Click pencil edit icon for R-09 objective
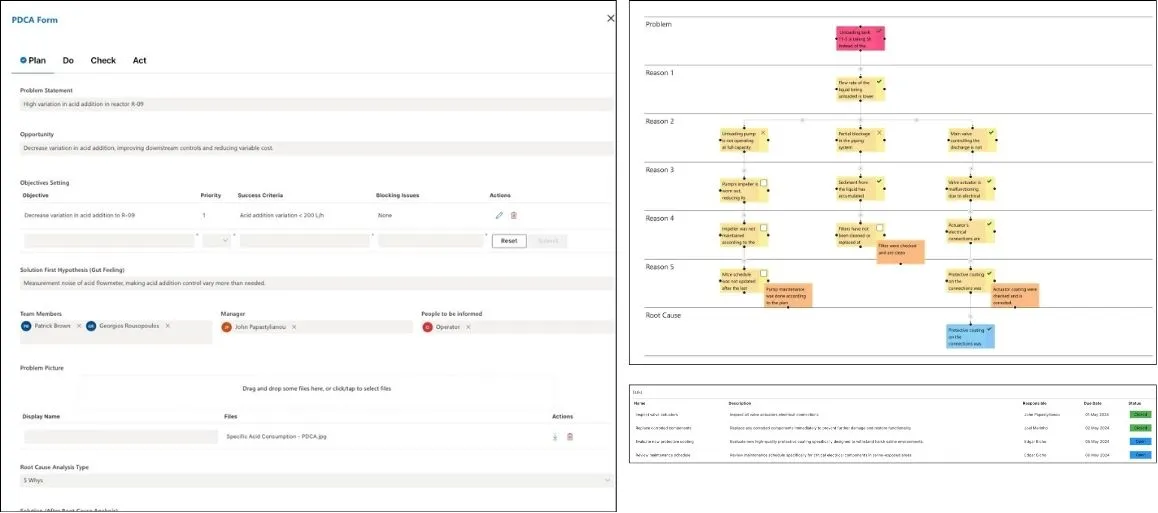 (x=499, y=216)
